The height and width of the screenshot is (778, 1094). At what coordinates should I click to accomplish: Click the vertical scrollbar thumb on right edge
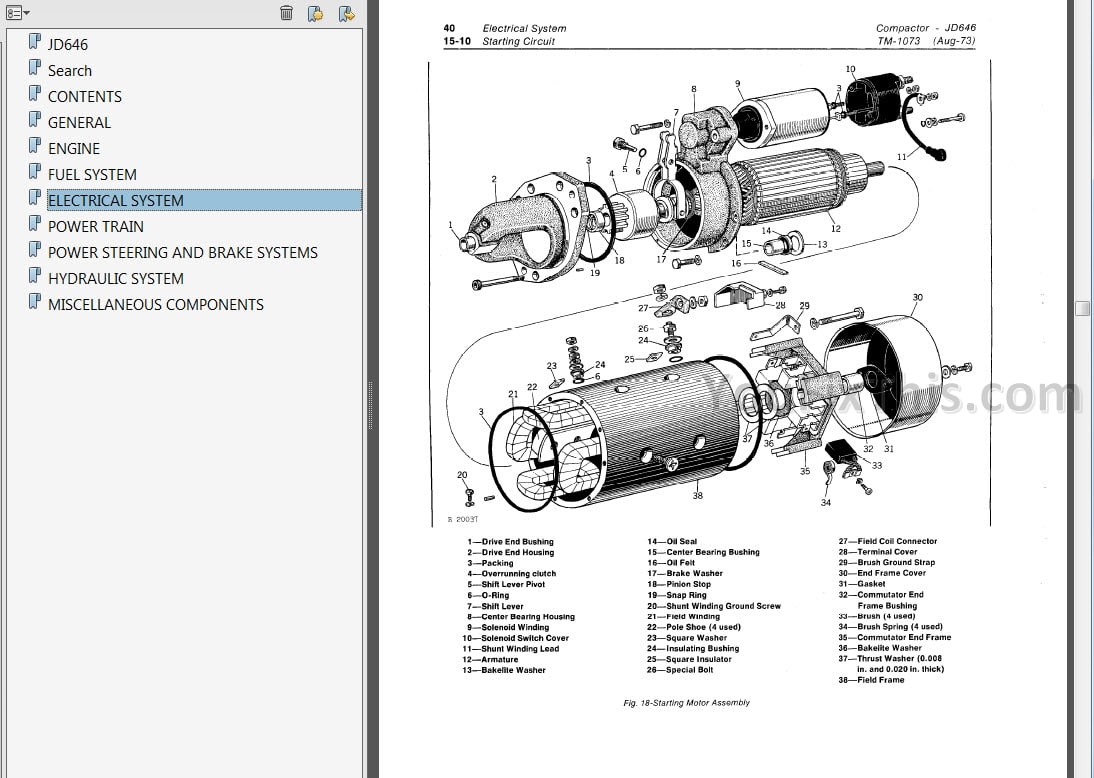pos(1083,309)
